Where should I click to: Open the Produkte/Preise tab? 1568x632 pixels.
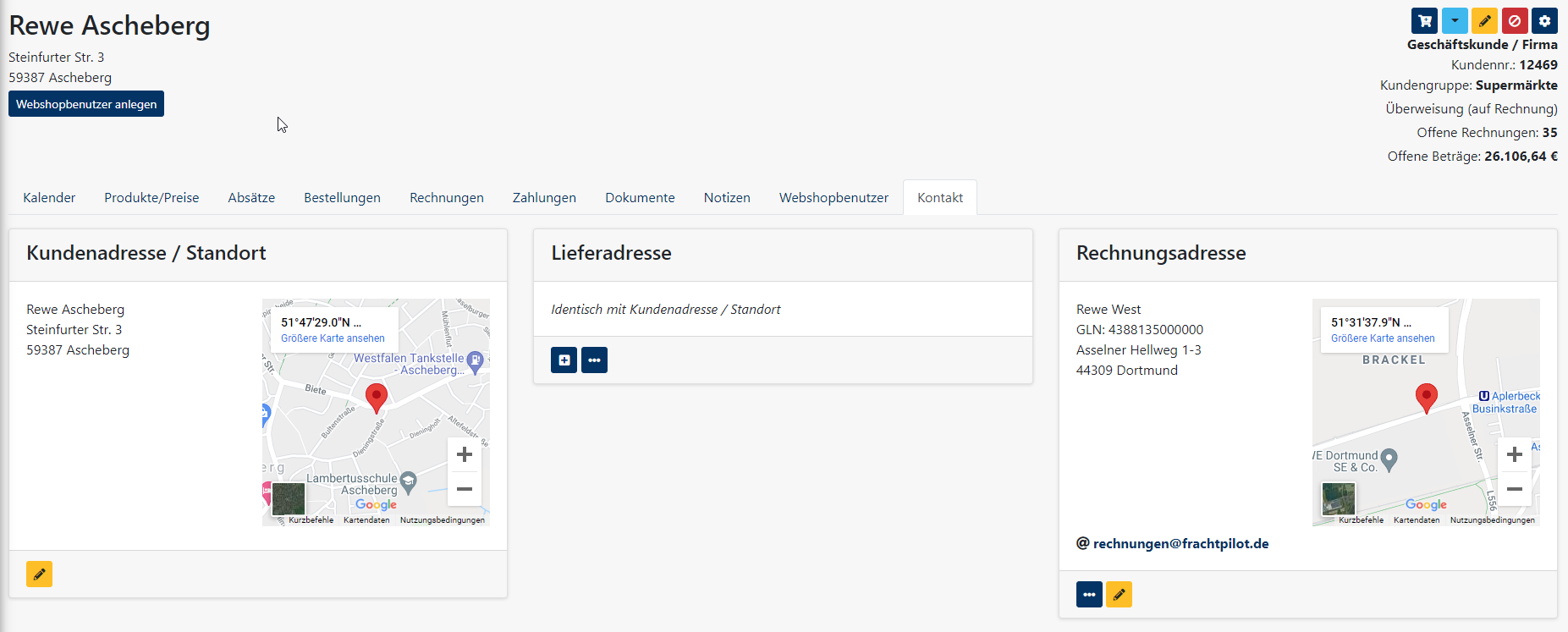[151, 197]
